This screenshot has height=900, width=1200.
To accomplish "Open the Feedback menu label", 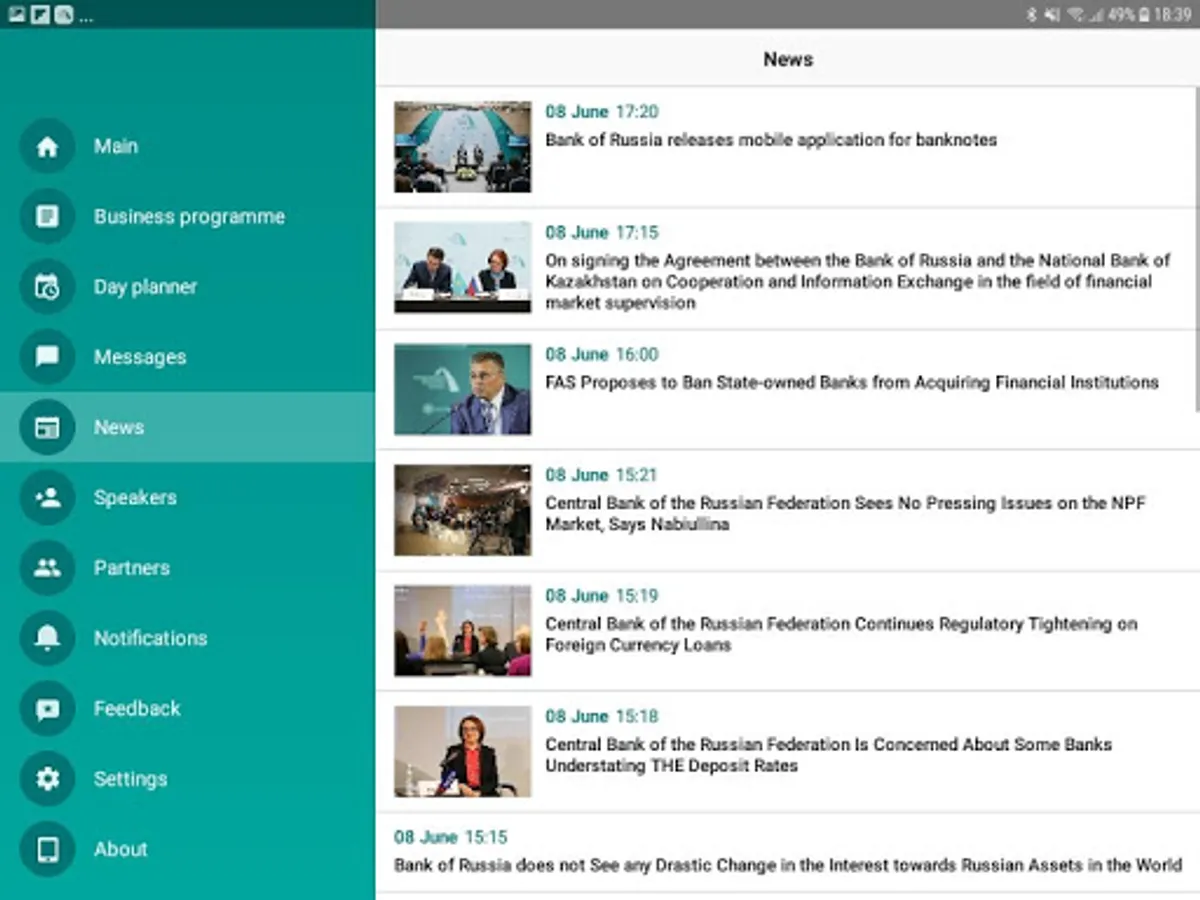I will pyautogui.click(x=137, y=708).
